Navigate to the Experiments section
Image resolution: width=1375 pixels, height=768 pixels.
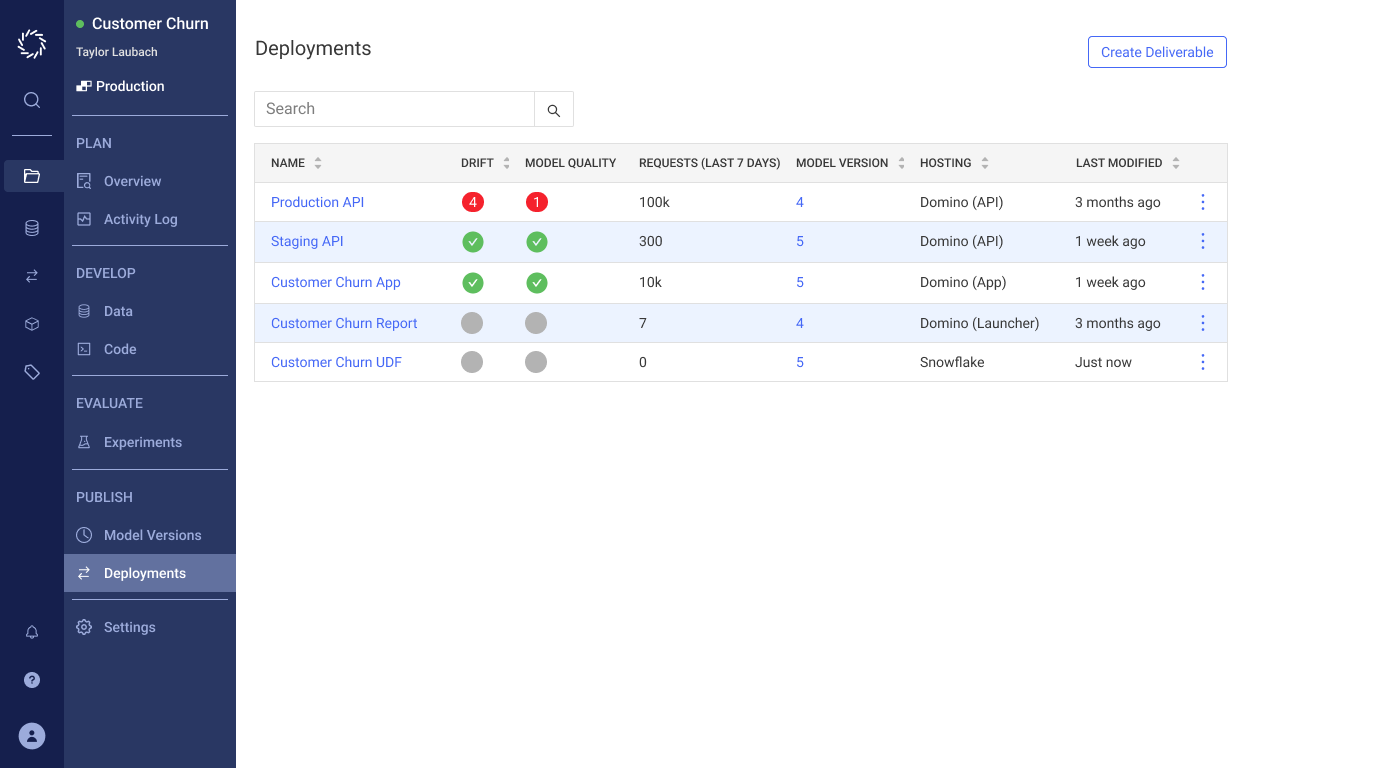(x=142, y=441)
